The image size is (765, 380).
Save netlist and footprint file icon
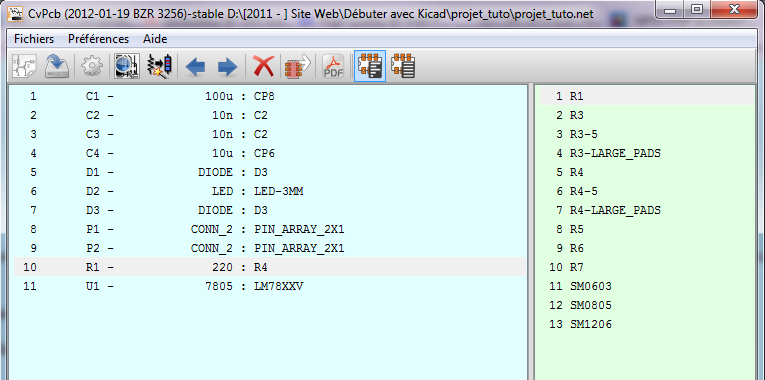click(x=57, y=66)
